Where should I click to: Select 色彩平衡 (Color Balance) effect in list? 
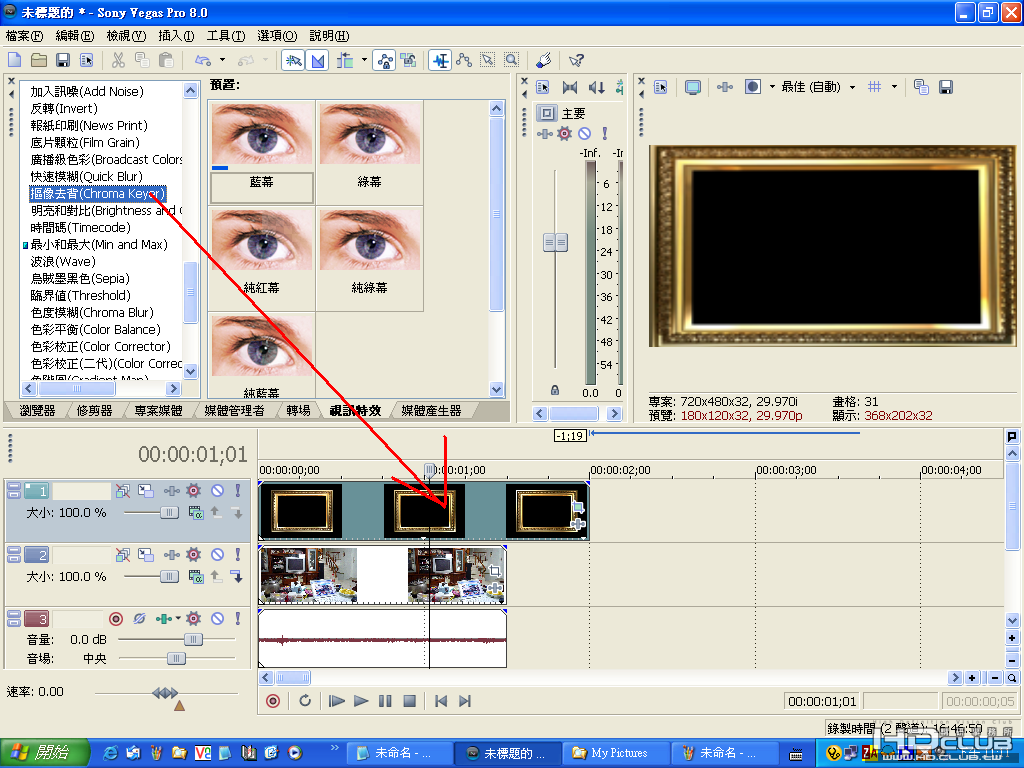click(x=95, y=329)
